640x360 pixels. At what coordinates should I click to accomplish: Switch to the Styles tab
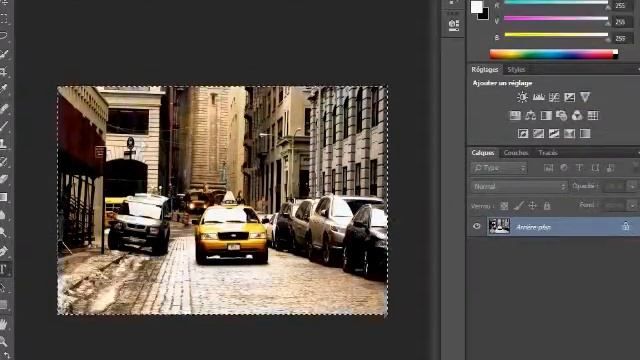coord(516,69)
